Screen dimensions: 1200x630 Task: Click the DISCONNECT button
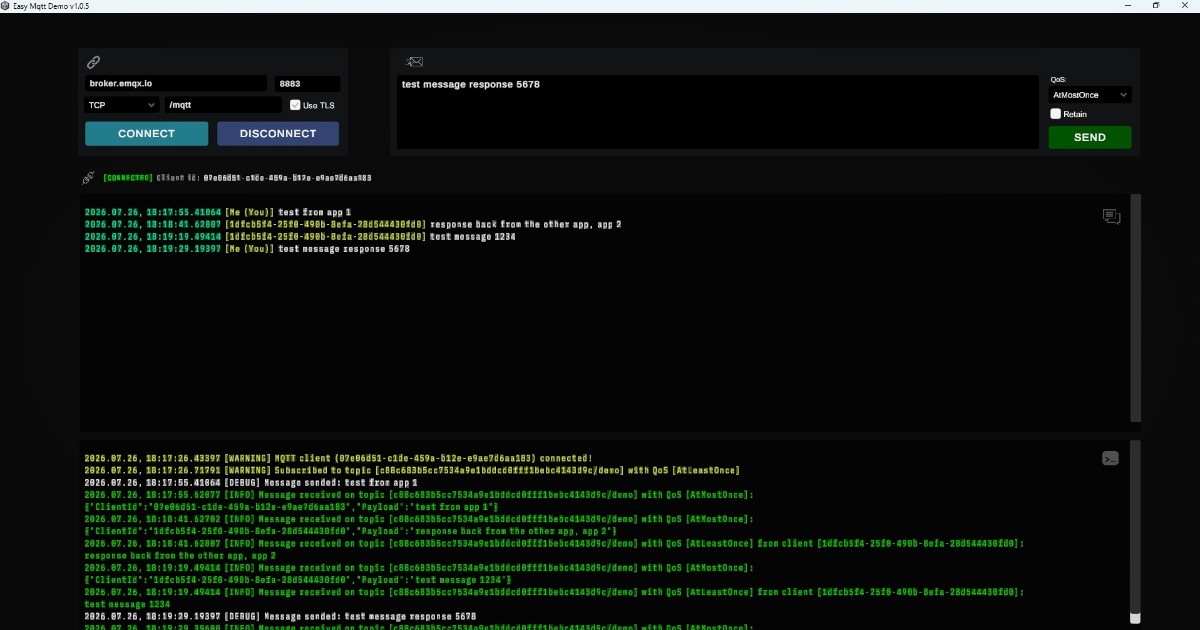click(278, 134)
